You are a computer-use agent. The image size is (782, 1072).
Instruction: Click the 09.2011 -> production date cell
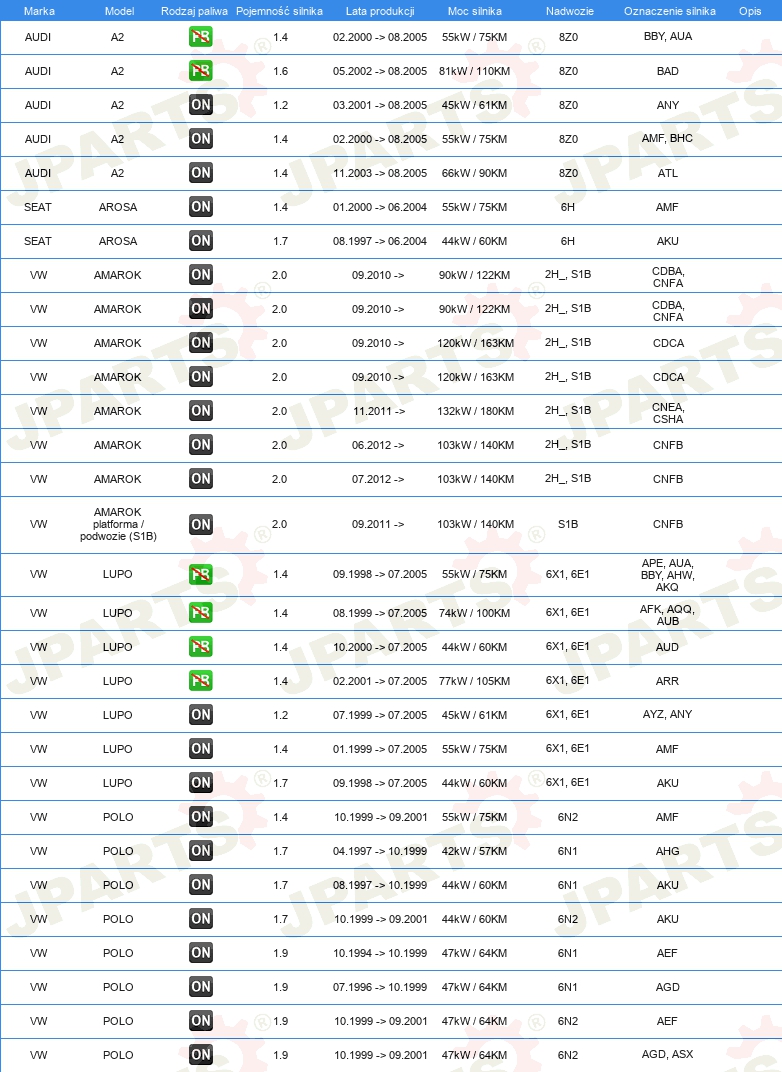[x=378, y=524]
